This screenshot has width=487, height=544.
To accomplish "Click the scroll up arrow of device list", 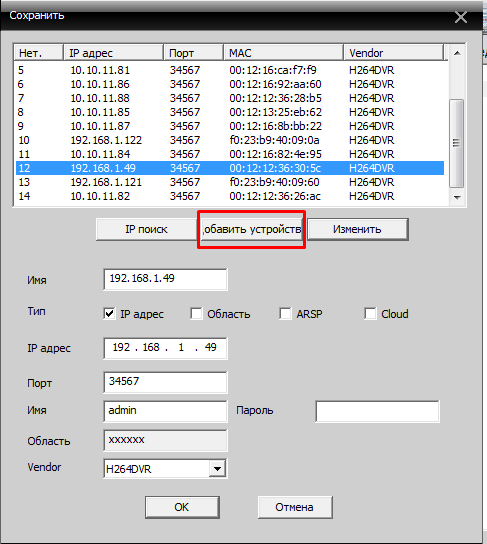I will pos(457,53).
